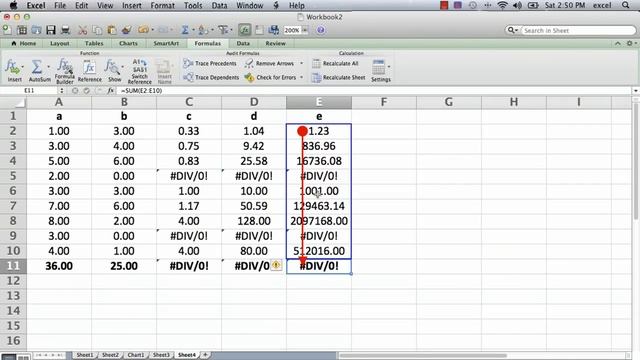Click Recalculate Sheet button
Image resolution: width=640 pixels, height=360 pixels.
(x=338, y=77)
